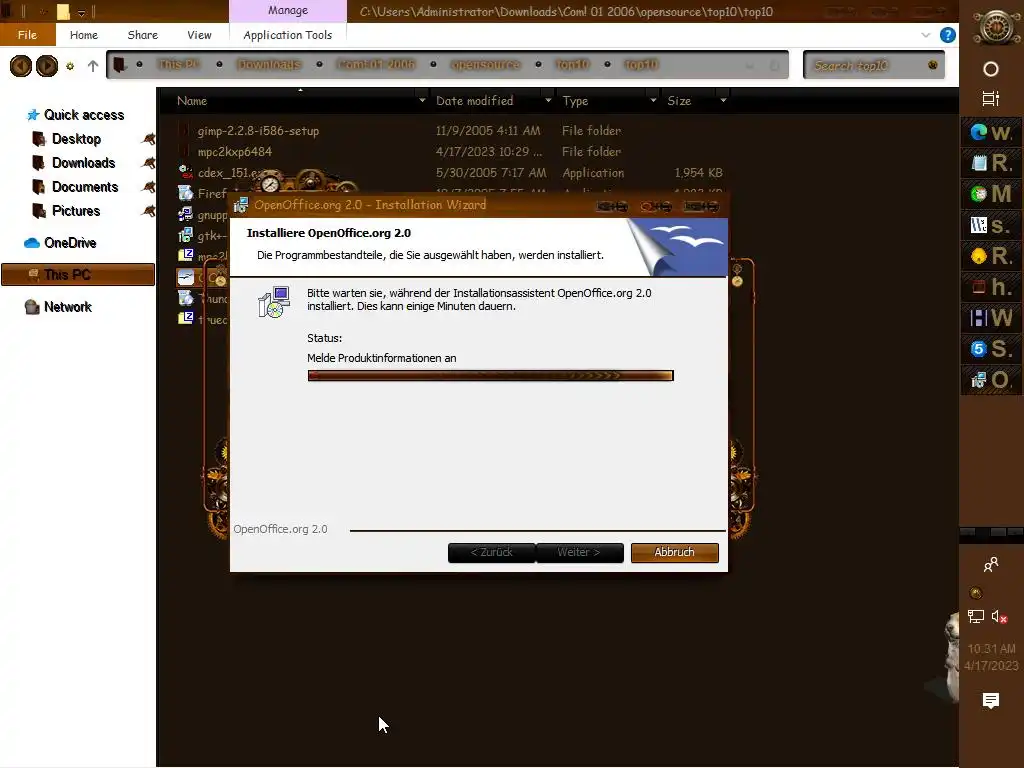1024x768 pixels.
Task: Click the selected OpenOffice file icon
Action: (x=185, y=277)
